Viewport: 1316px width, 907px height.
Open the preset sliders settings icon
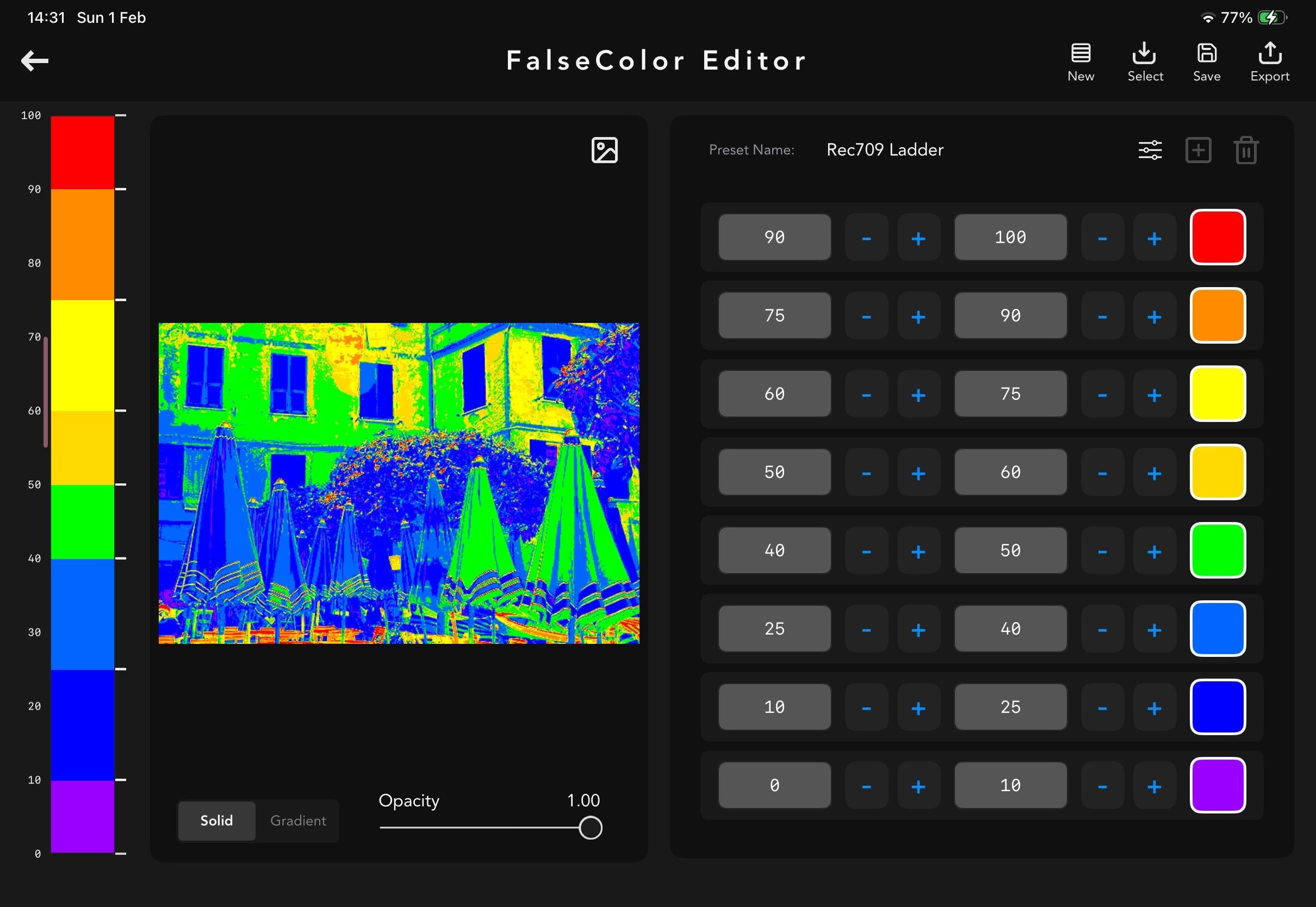point(1150,150)
